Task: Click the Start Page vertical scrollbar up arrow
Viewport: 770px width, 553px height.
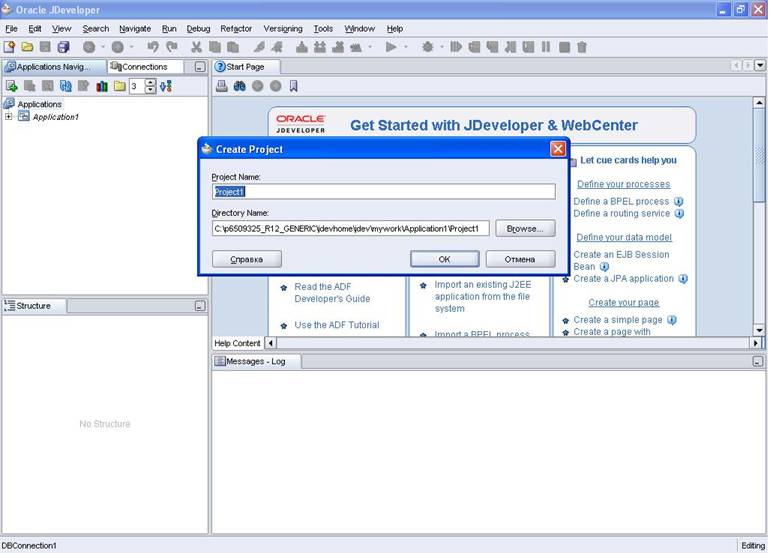Action: (759, 103)
